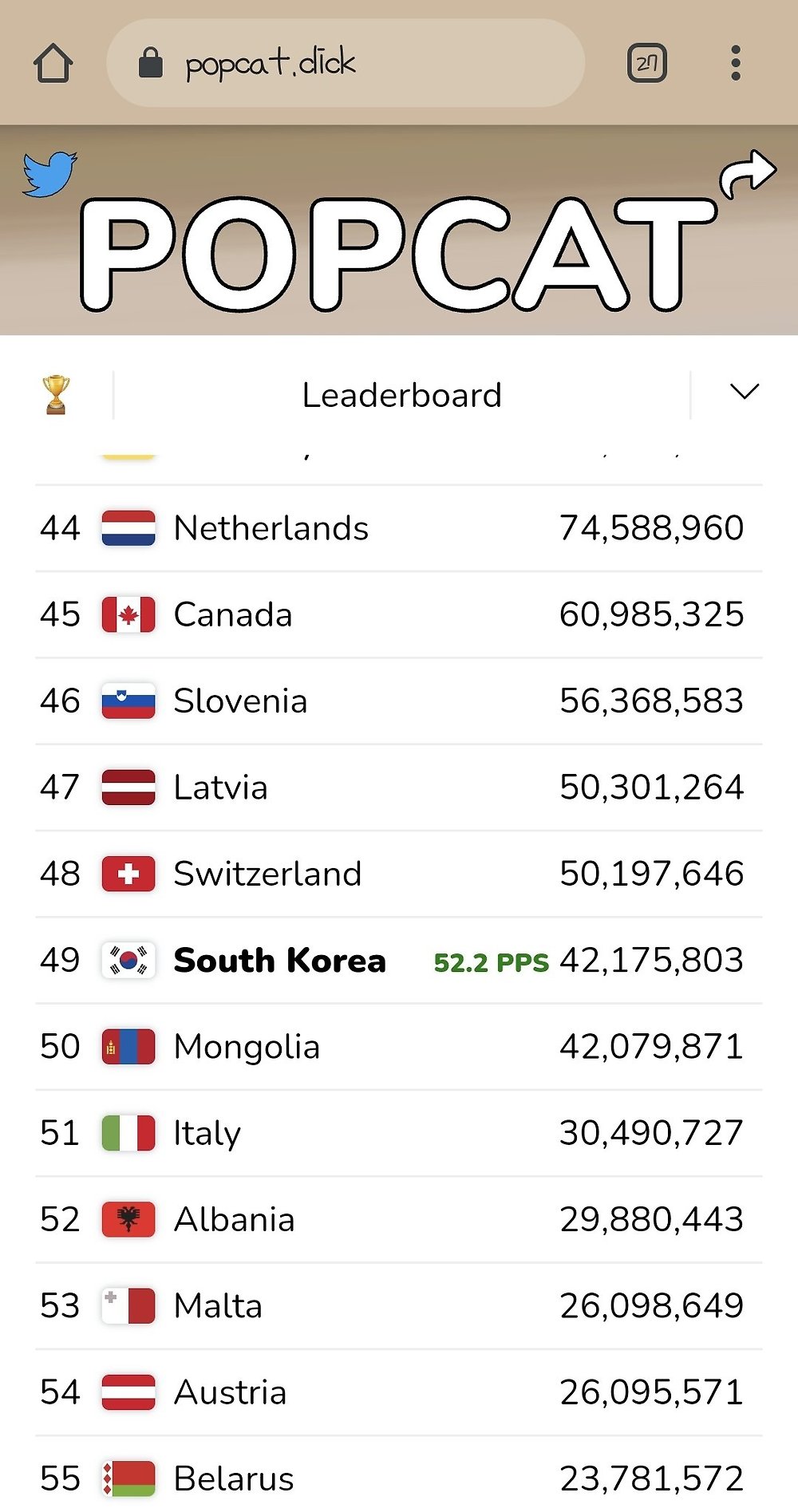Viewport: 798px width, 1512px height.
Task: Tap the popcat URL address field
Action: (x=346, y=63)
